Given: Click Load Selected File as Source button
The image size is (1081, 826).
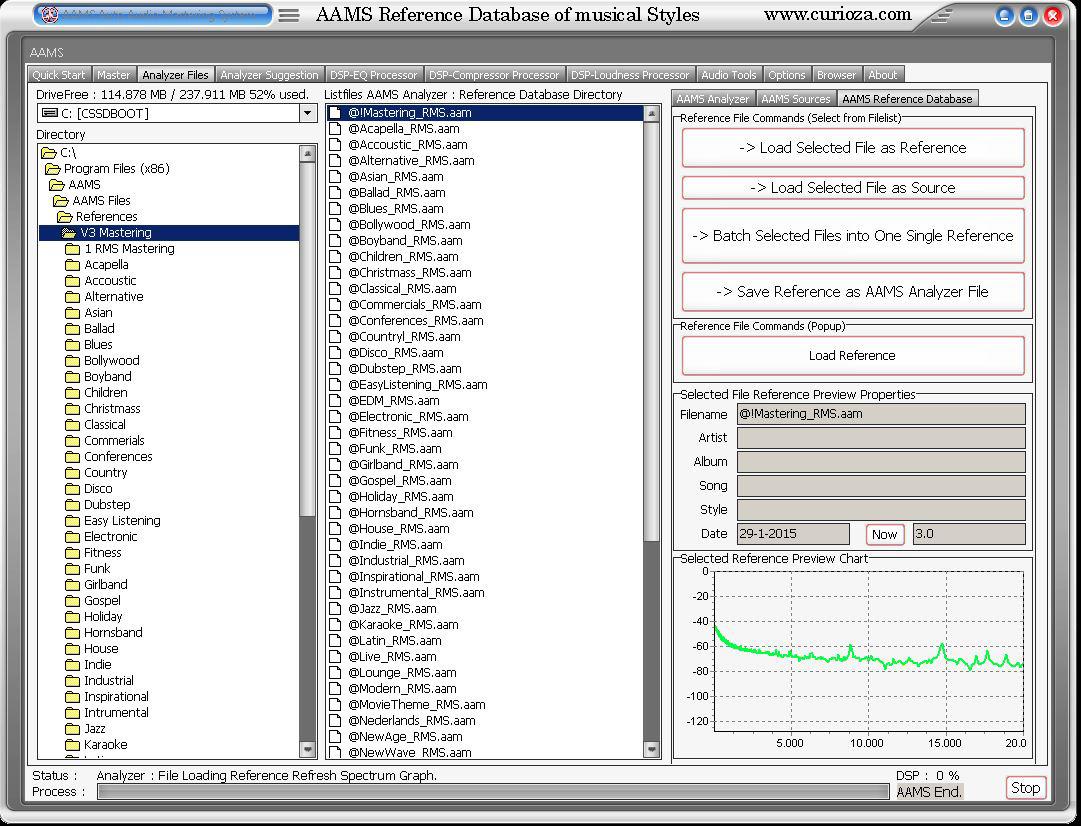Looking at the screenshot, I should click(853, 188).
